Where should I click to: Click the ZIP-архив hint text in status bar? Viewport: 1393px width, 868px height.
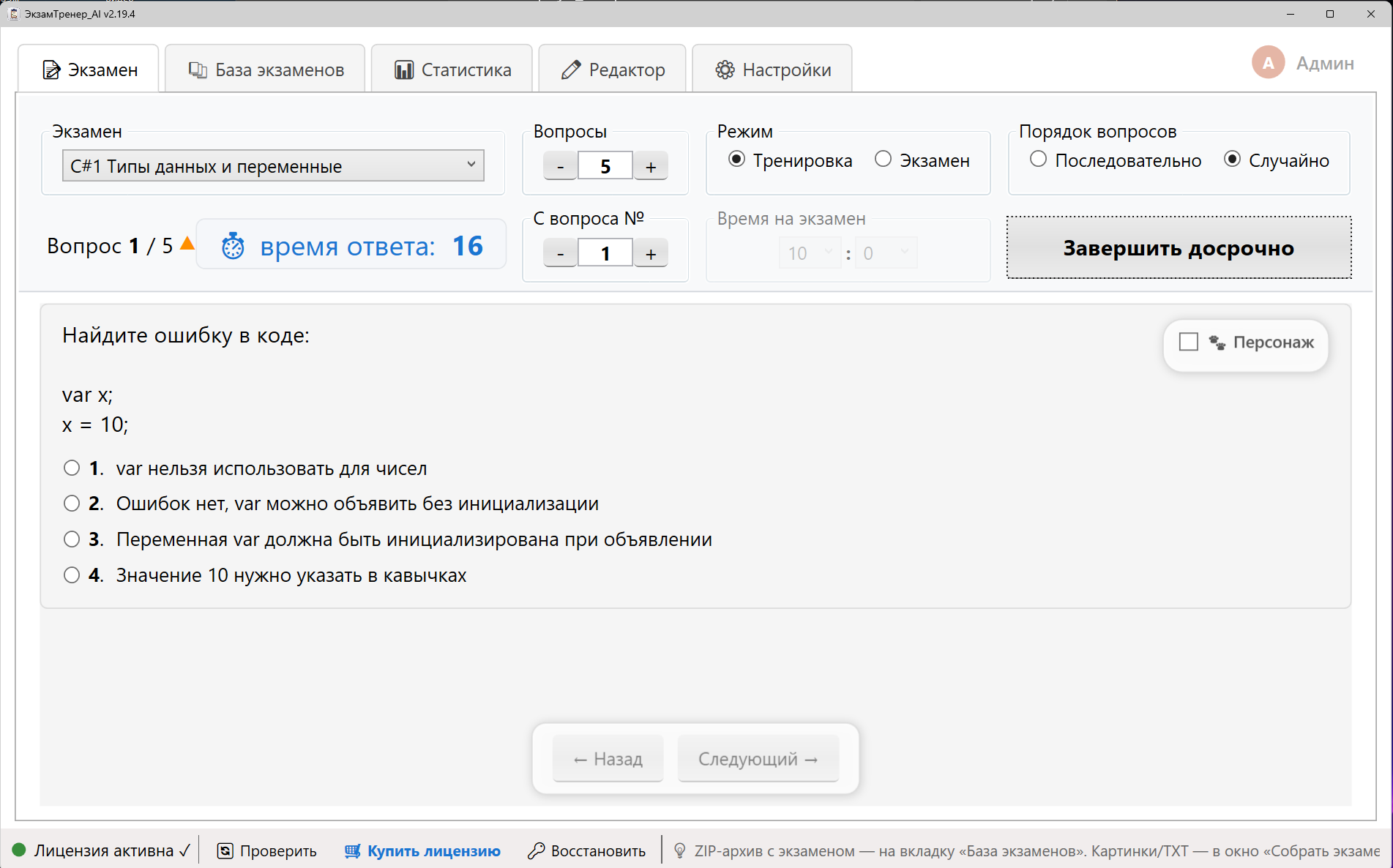(x=1037, y=850)
